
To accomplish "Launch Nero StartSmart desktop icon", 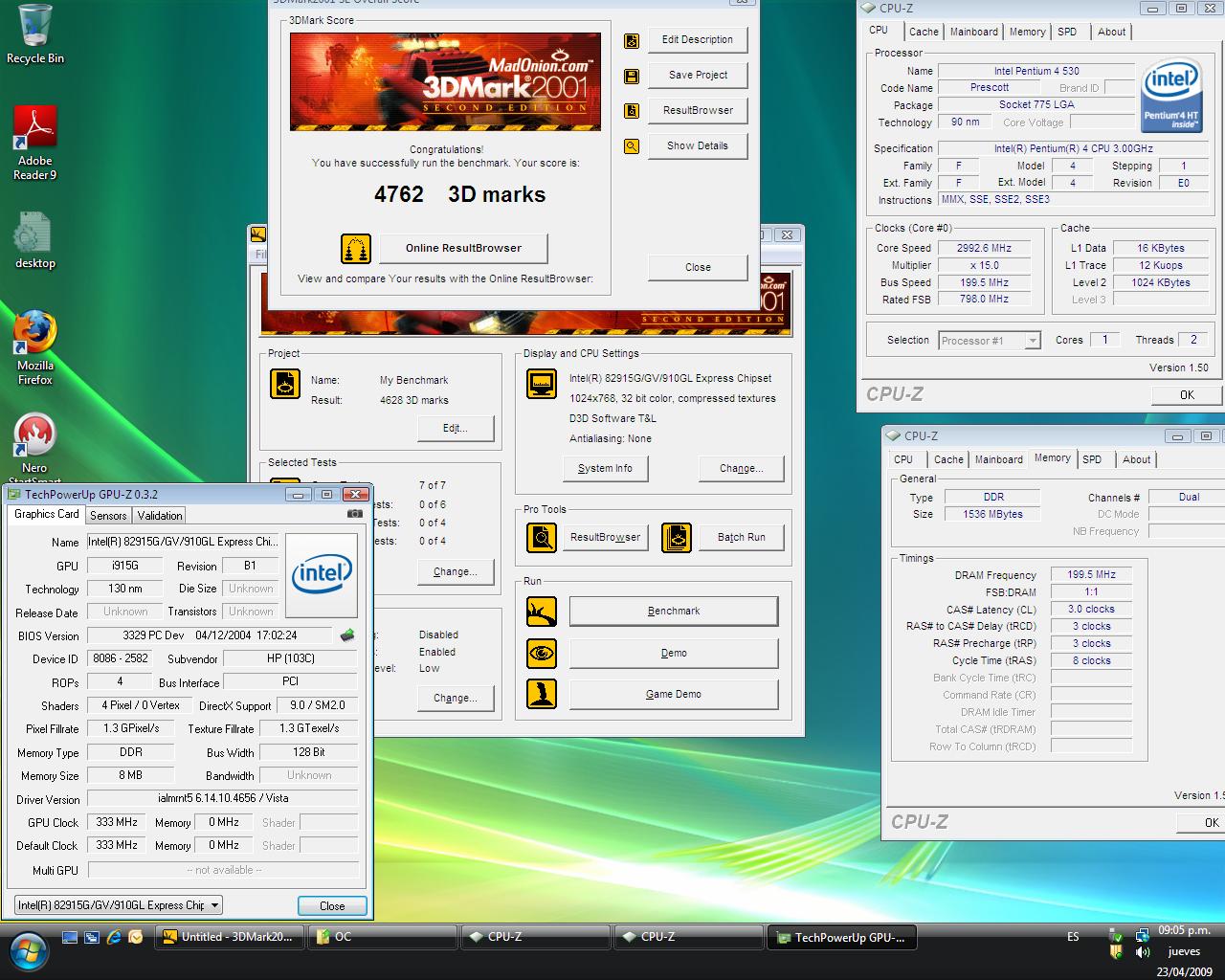I will tap(35, 448).
